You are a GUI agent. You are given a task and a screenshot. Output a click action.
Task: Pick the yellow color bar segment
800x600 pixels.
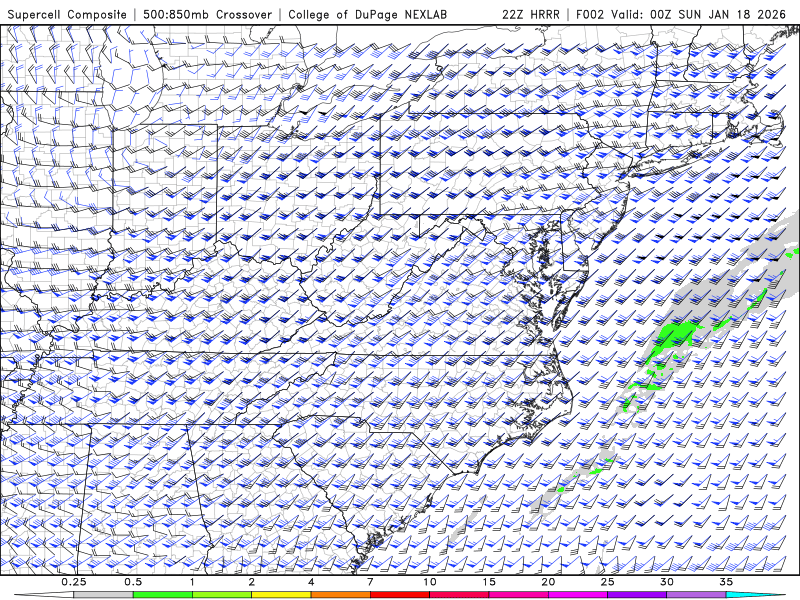click(281, 595)
